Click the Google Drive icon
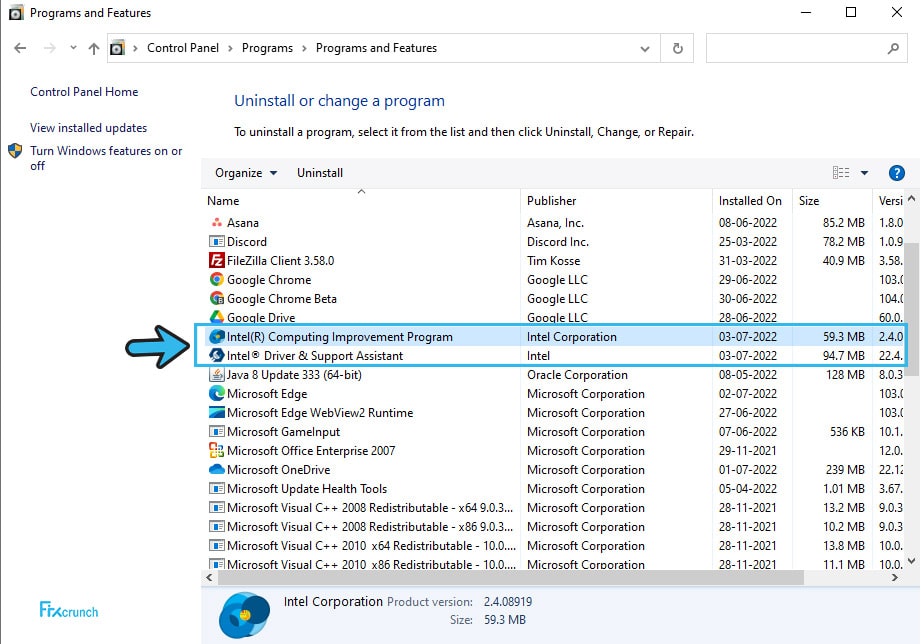 pos(217,317)
